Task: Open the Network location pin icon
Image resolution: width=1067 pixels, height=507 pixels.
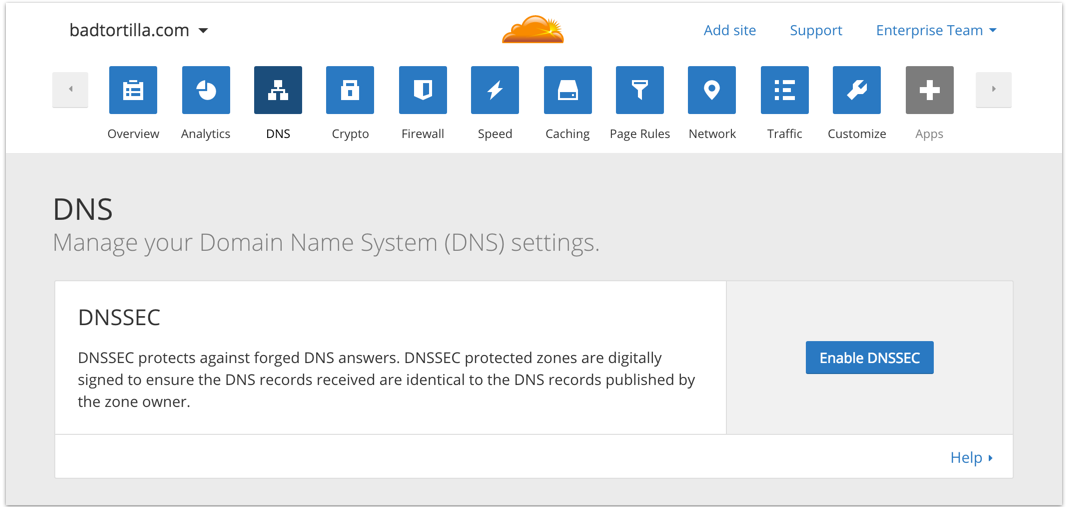Action: tap(712, 90)
